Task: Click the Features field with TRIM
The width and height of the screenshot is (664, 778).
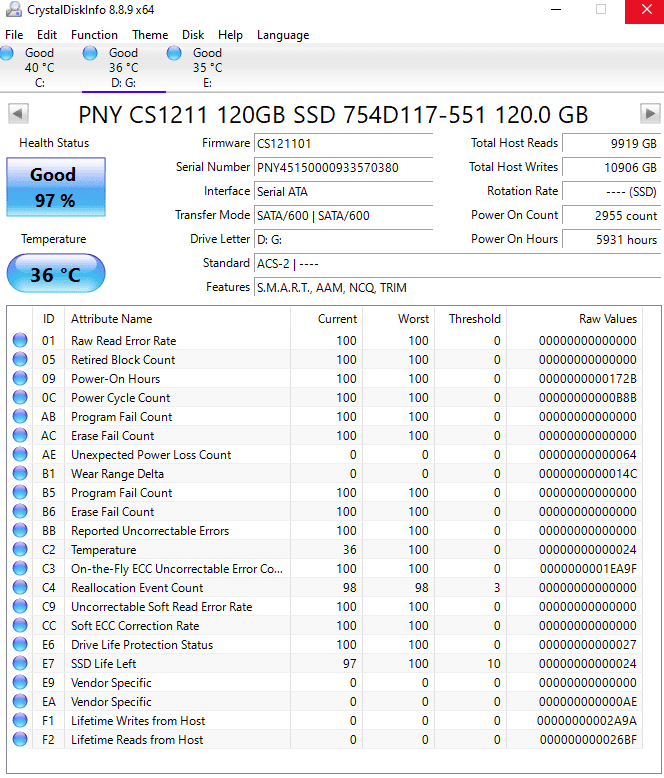Action: pos(457,288)
